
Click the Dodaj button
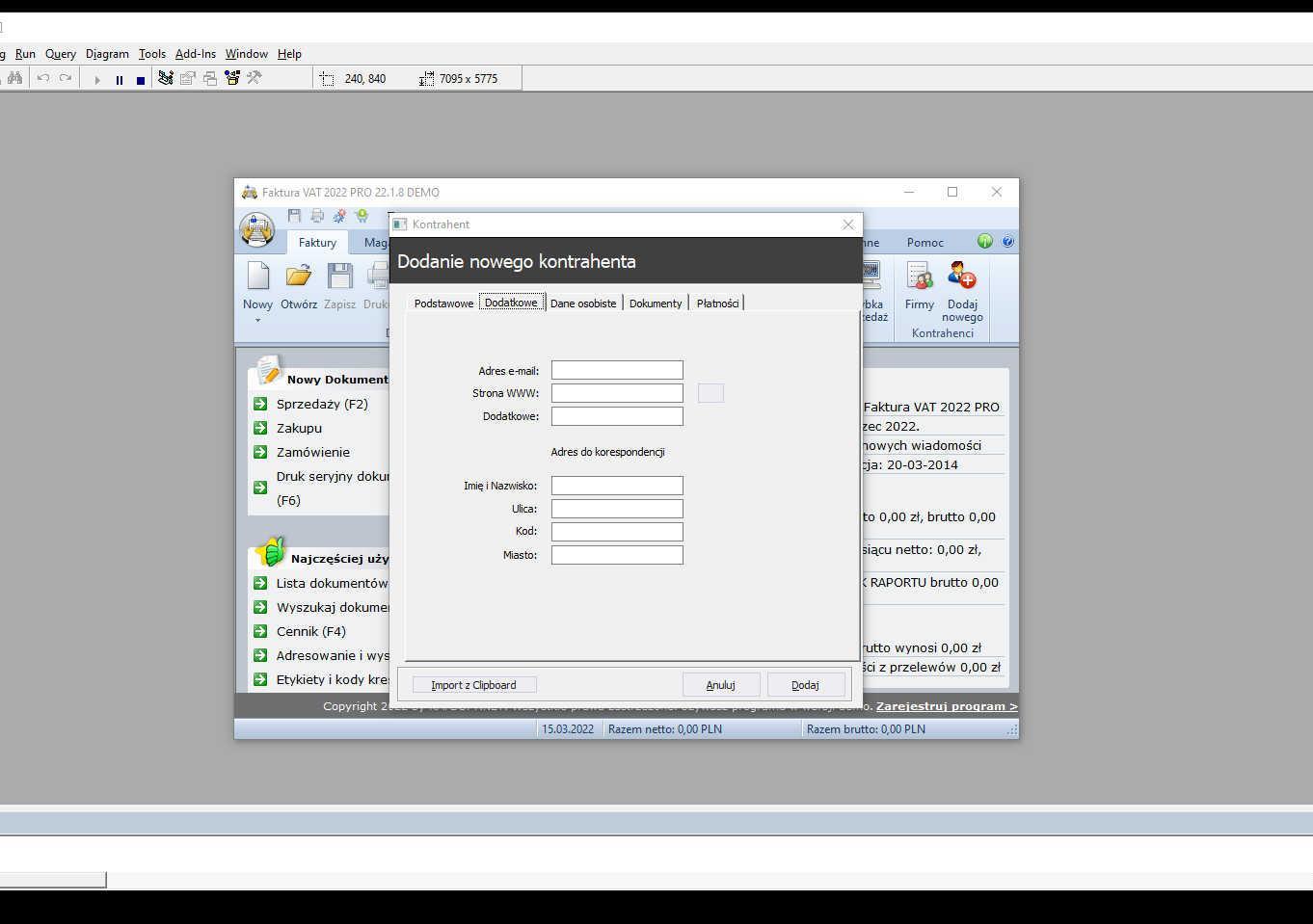tap(805, 685)
